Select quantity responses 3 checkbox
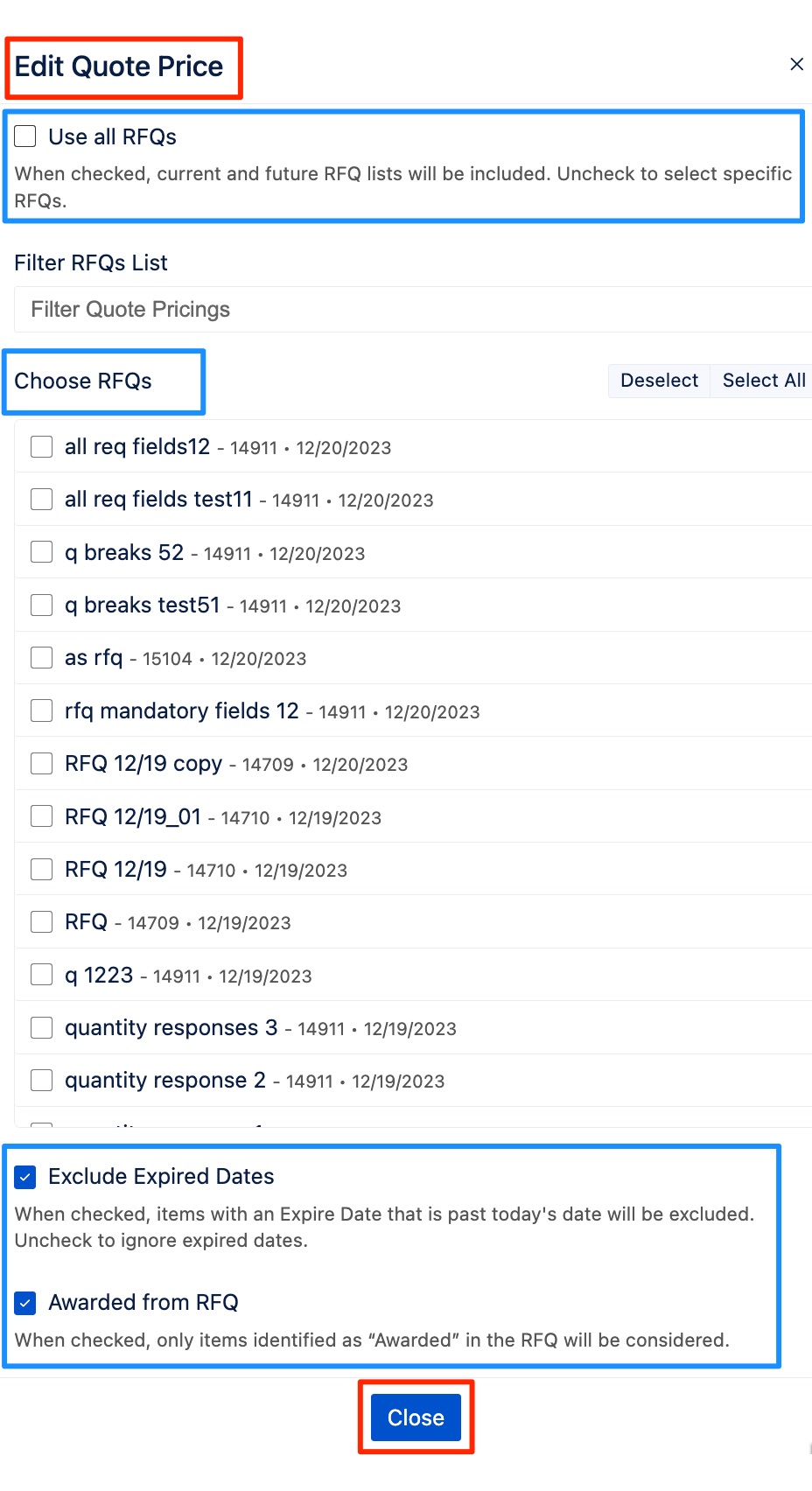This screenshot has height=1491, width=812. [x=41, y=1028]
